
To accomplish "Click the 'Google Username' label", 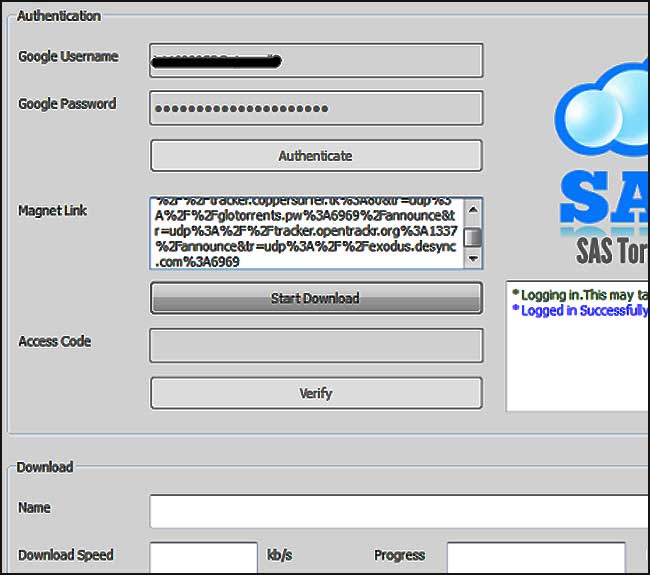I will pyautogui.click(x=68, y=56).
